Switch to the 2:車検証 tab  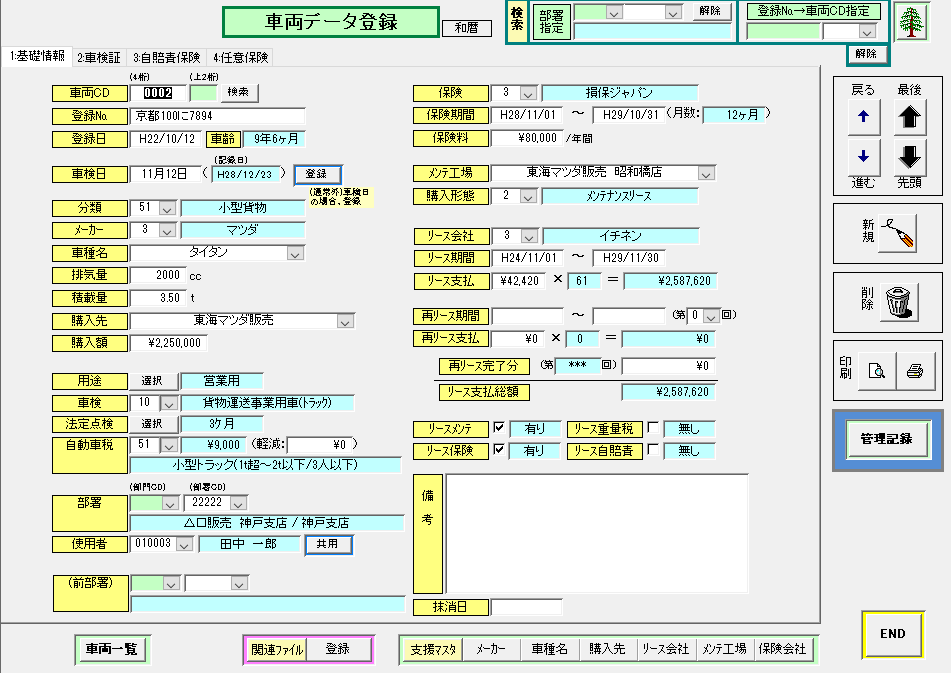(x=99, y=58)
